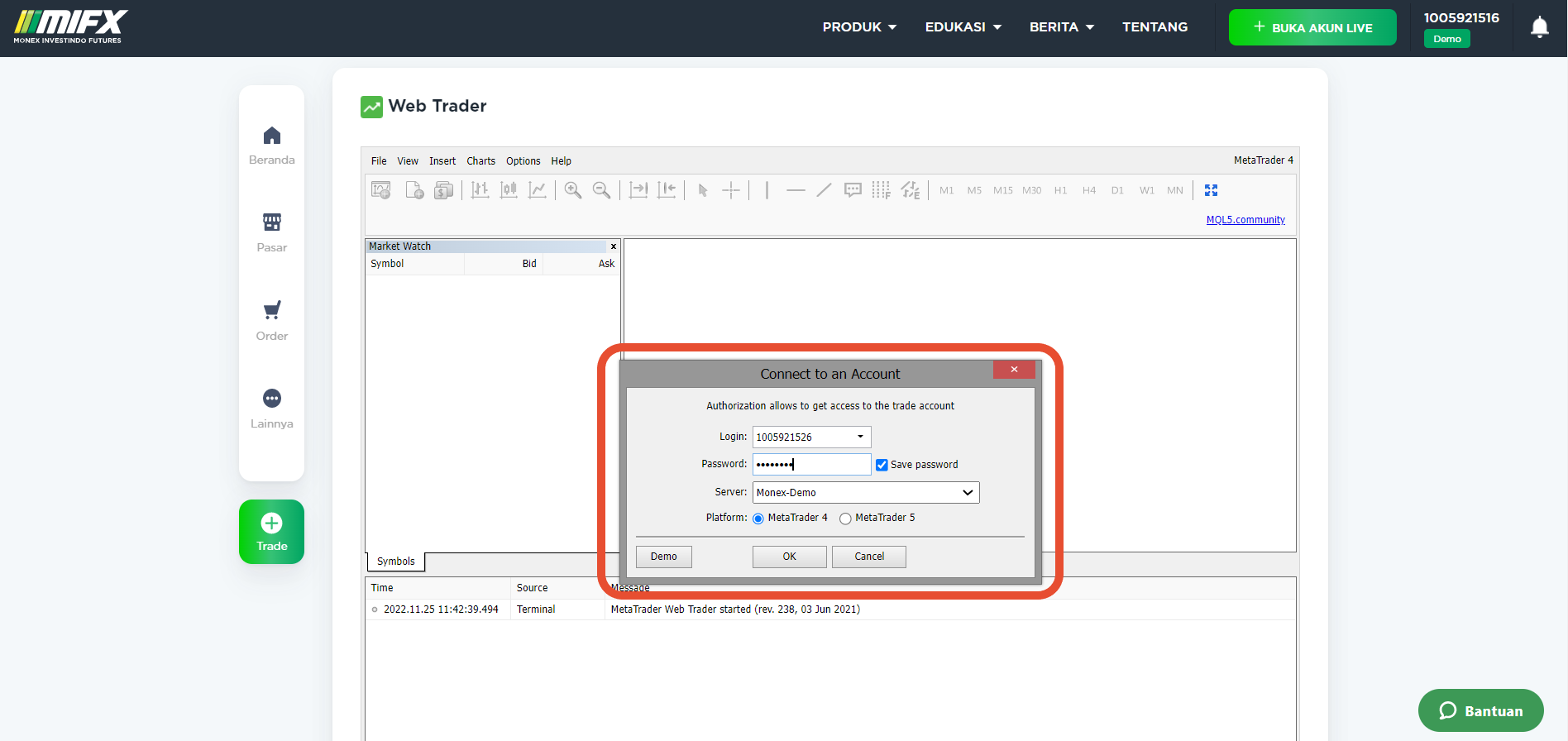
Task: Click the Demo account badge
Action: pyautogui.click(x=1447, y=39)
